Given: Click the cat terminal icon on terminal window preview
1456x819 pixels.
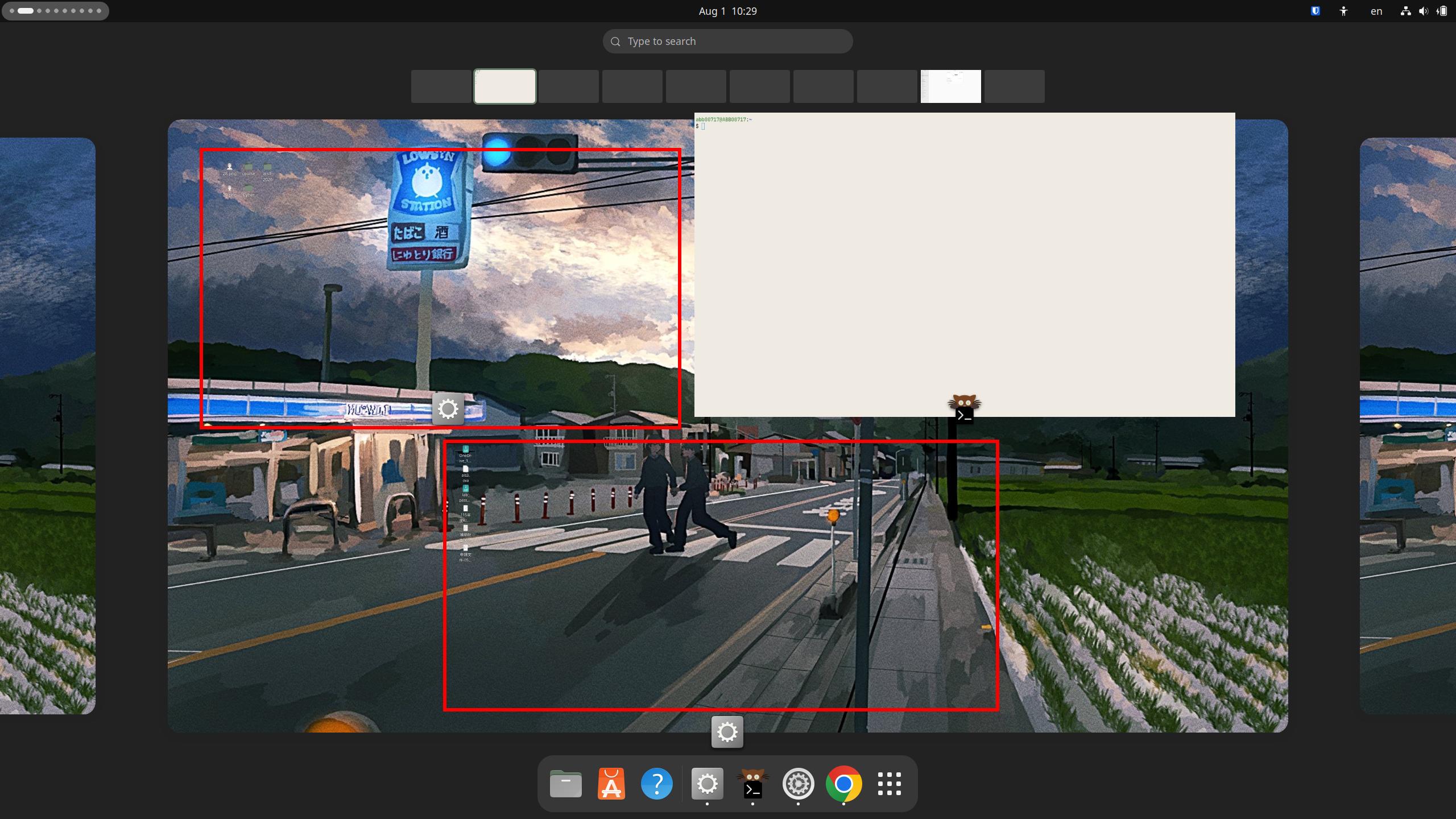Looking at the screenshot, I should pyautogui.click(x=965, y=408).
